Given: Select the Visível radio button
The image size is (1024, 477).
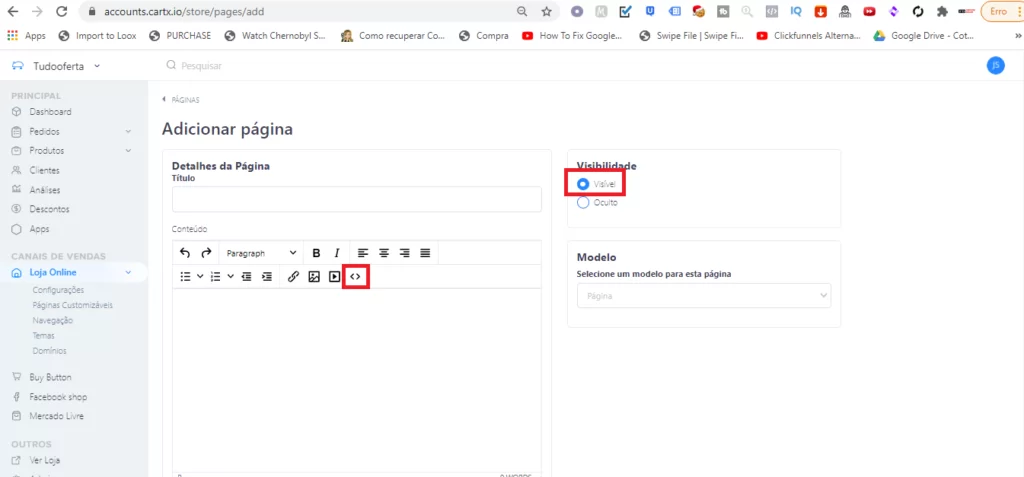Looking at the screenshot, I should [583, 184].
